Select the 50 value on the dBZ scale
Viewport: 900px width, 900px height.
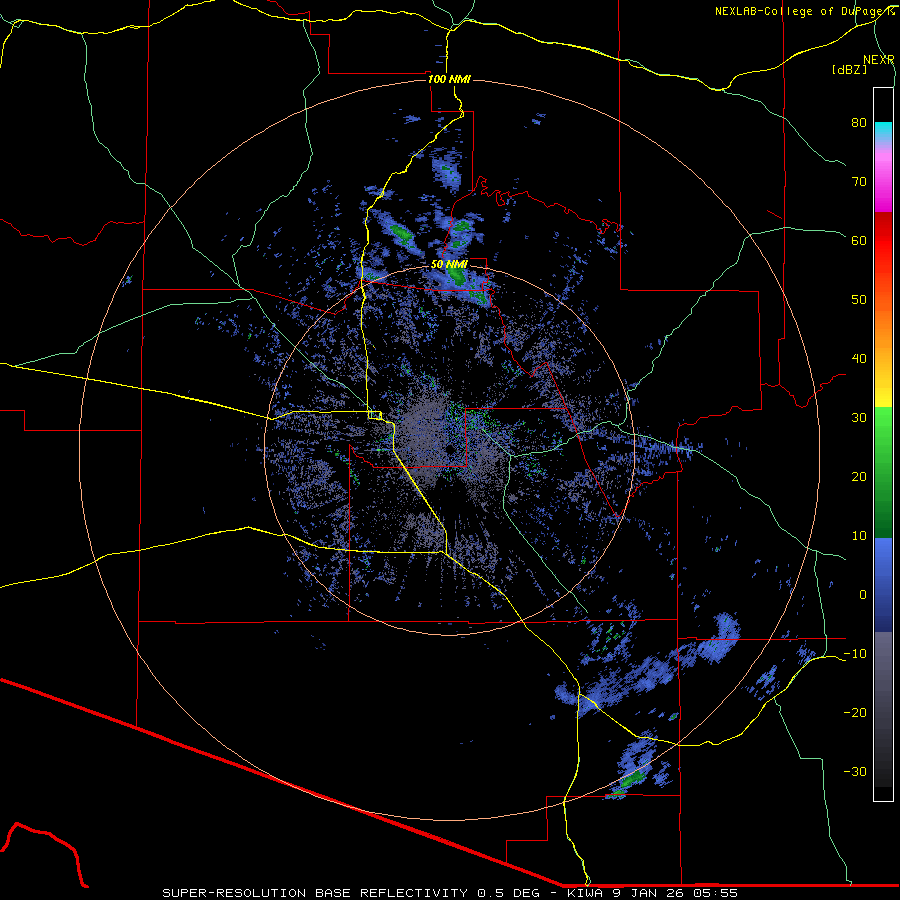tap(859, 300)
